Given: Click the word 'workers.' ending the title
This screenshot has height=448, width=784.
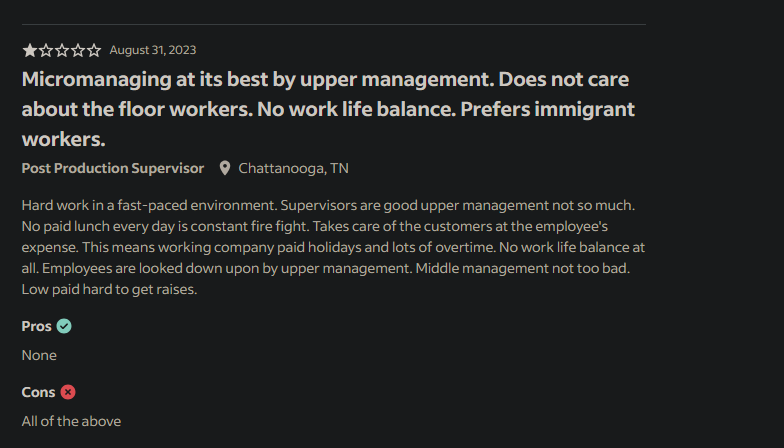Looking at the screenshot, I should point(64,140).
